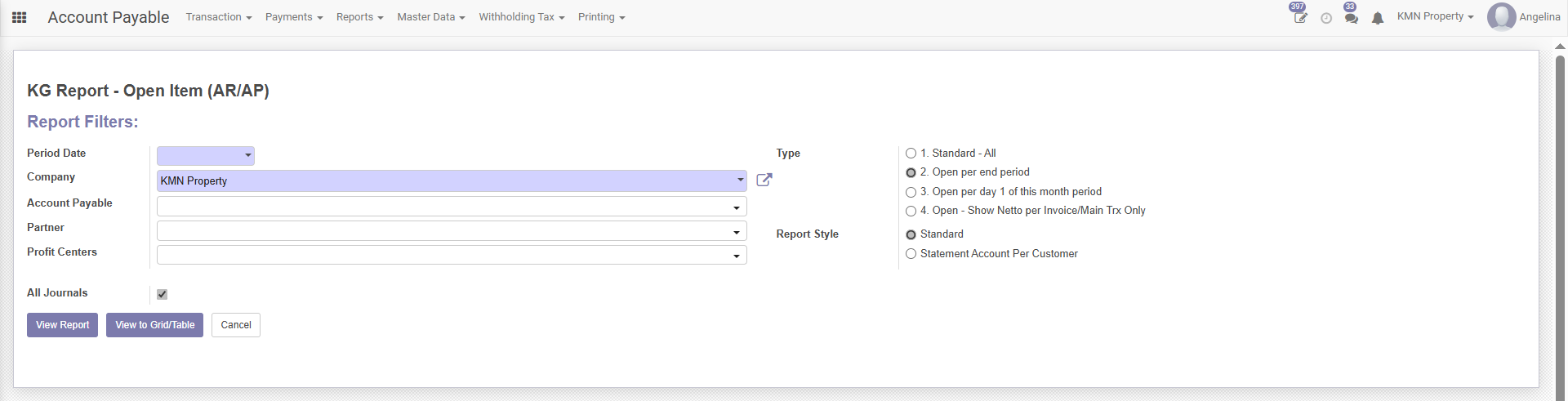This screenshot has height=401, width=1568.
Task: Choose 'Statement Account Per Customer' report style
Action: pos(911,254)
